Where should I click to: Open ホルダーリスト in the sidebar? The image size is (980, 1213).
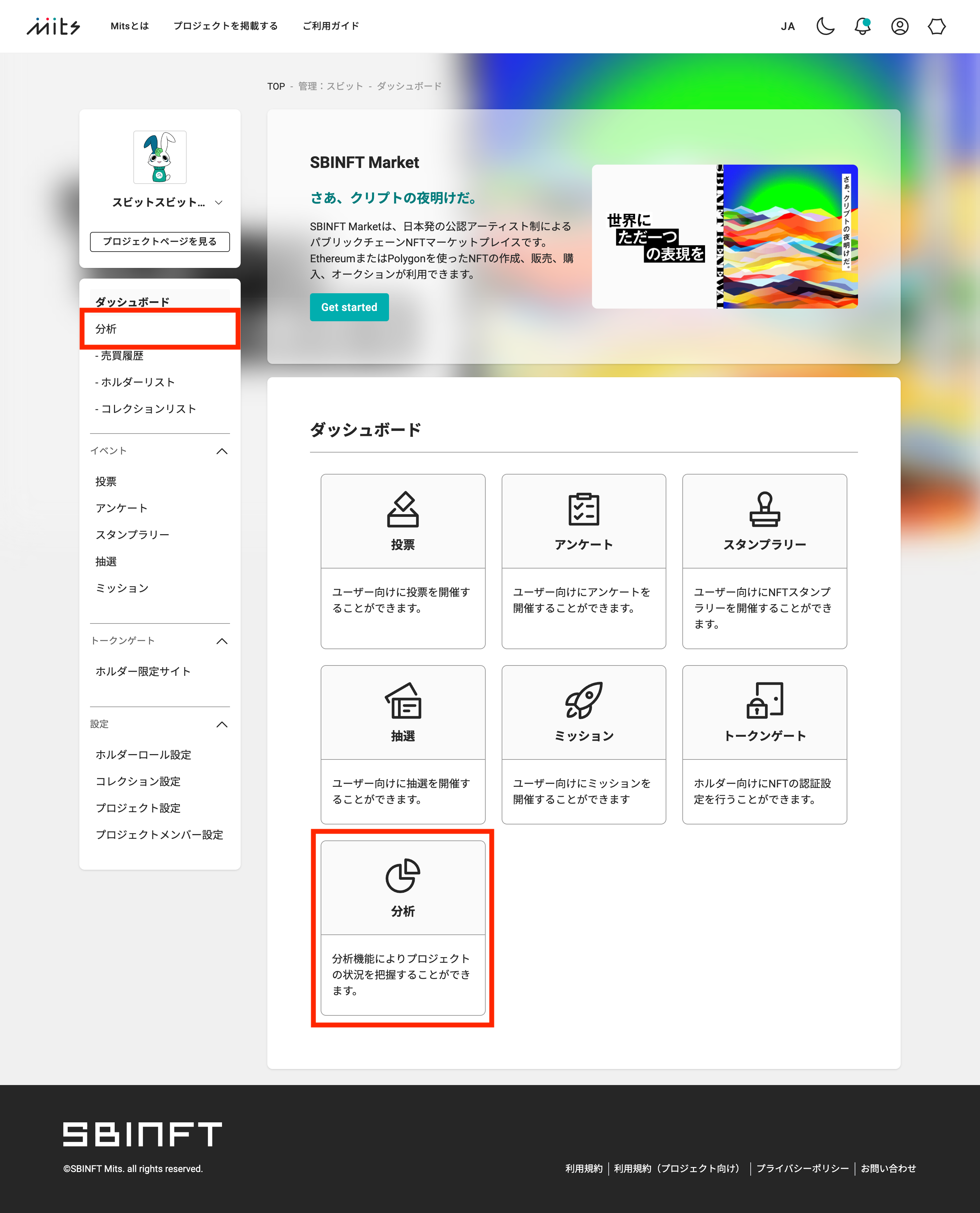(x=135, y=382)
